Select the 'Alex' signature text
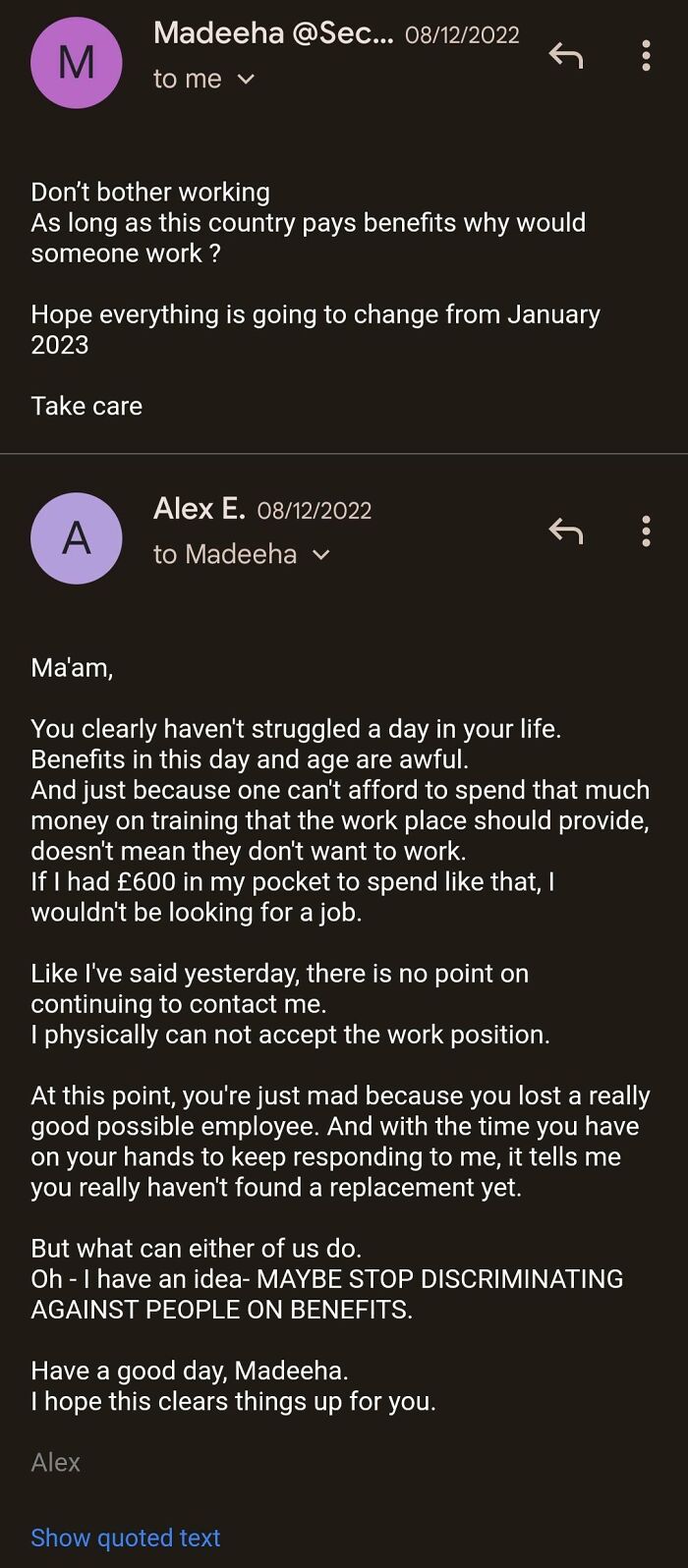This screenshot has width=688, height=1568. click(x=55, y=1462)
